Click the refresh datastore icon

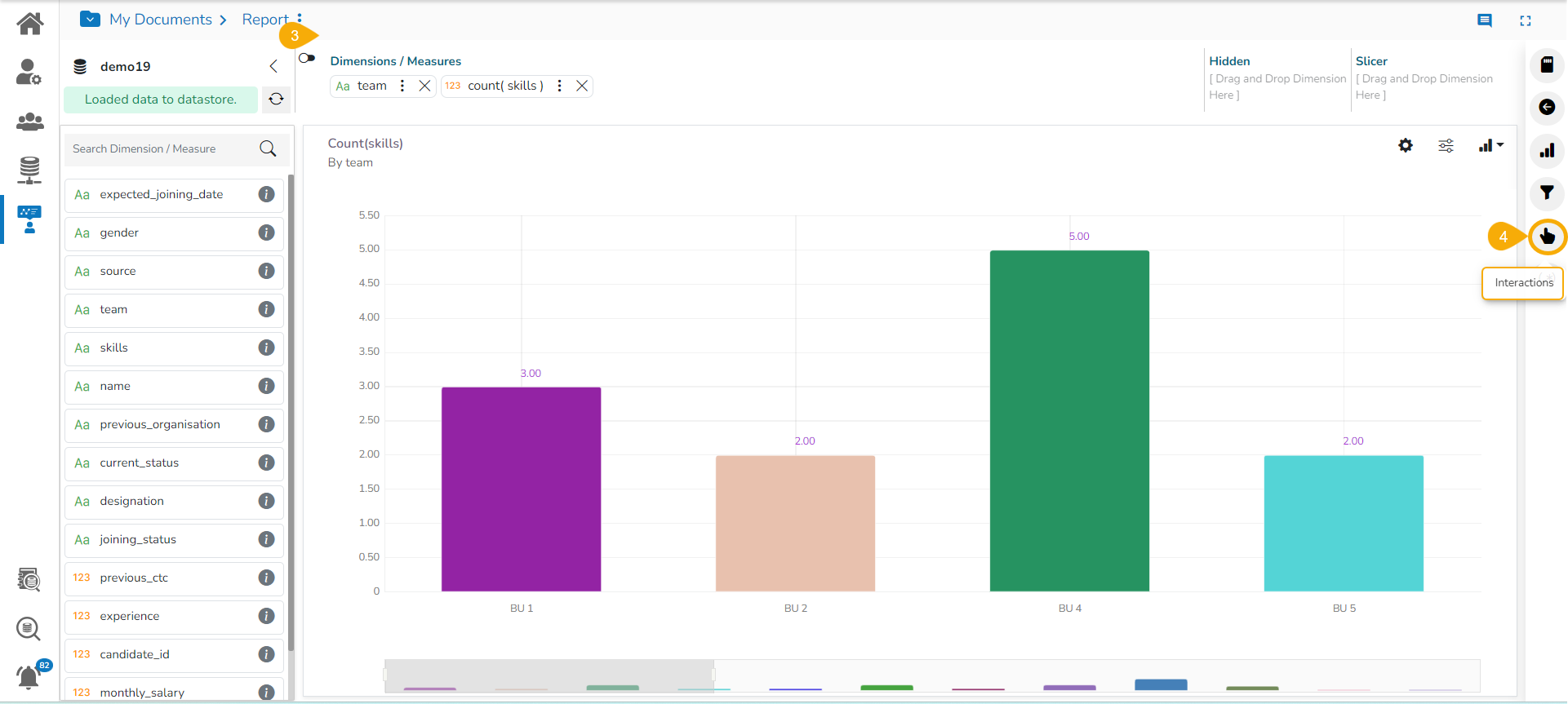click(x=276, y=99)
